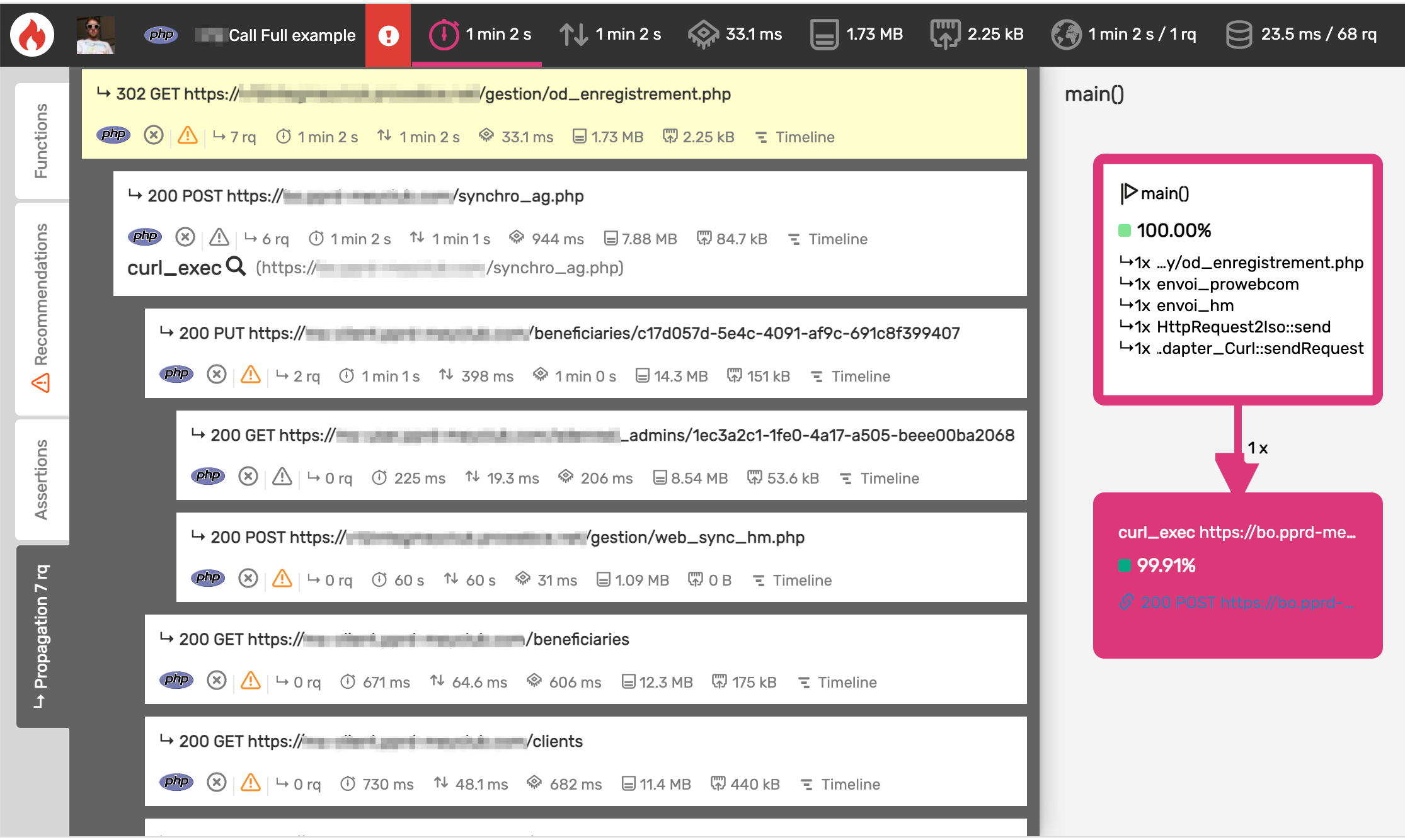This screenshot has height=840, width=1405.
Task: Open the Functions side tab
Action: pyautogui.click(x=42, y=140)
